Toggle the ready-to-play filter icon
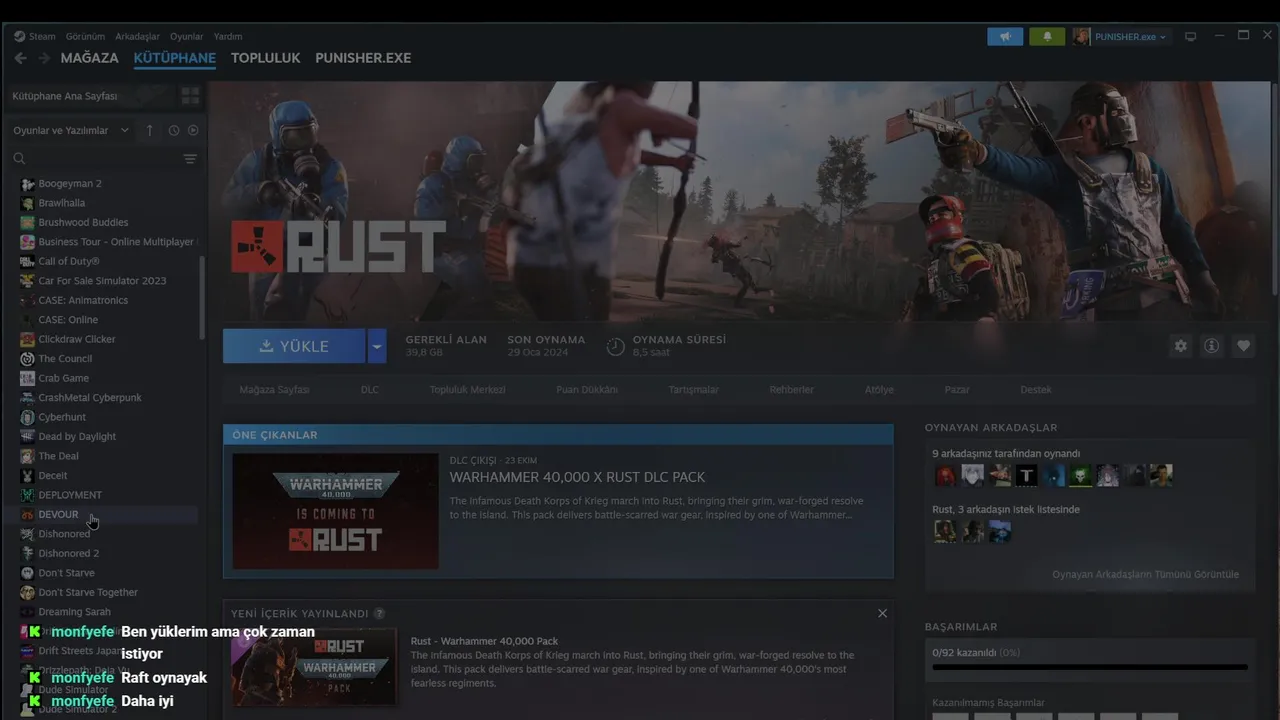Screen dimensions: 1280x720 pyautogui.click(x=193, y=130)
